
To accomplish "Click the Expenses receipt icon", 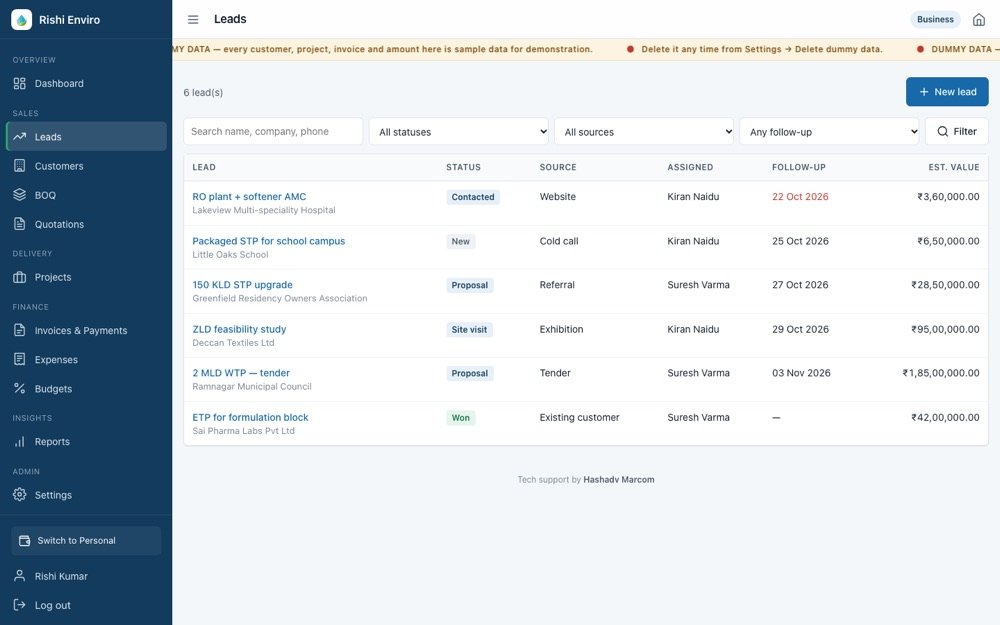I will pos(20,360).
